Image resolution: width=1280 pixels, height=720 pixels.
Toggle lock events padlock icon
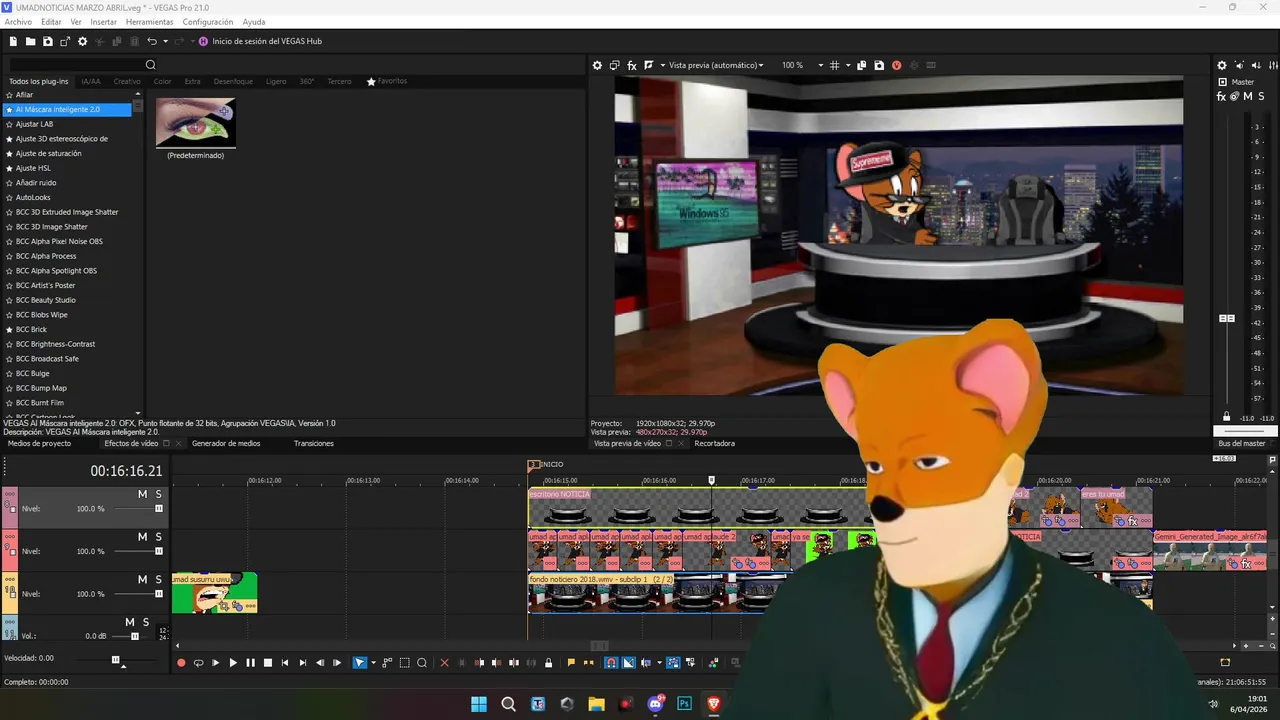click(x=548, y=662)
